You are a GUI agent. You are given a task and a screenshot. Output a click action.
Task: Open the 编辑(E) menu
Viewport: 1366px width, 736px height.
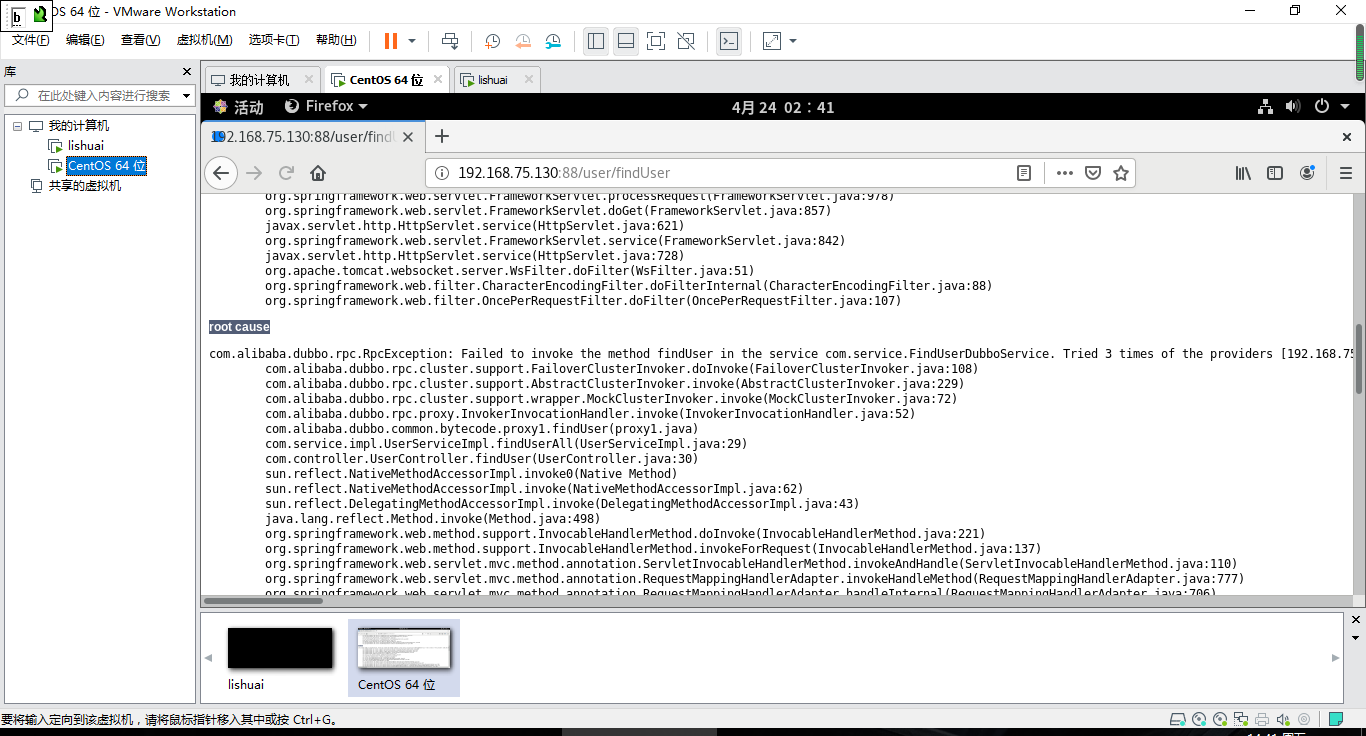85,40
